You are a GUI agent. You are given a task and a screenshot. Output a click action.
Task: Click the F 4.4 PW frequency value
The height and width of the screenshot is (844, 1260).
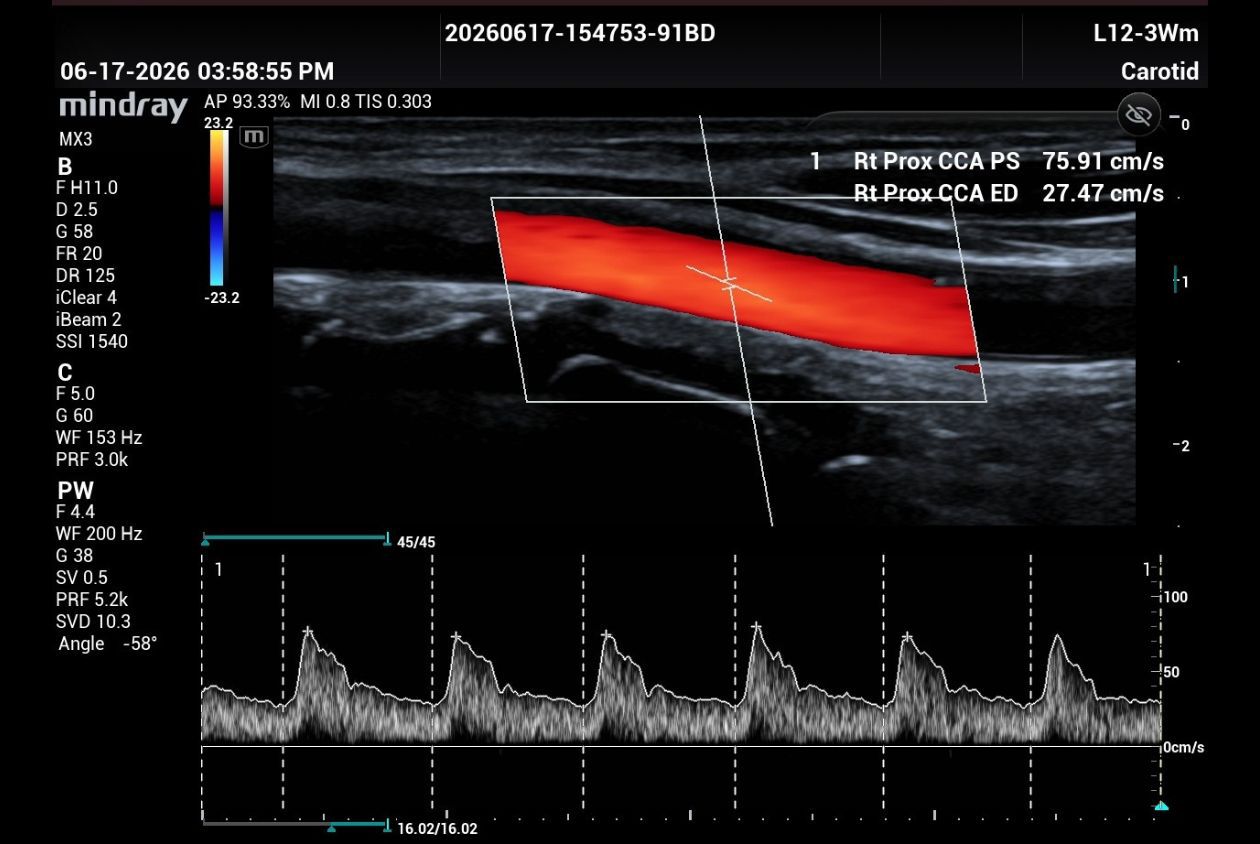click(75, 512)
